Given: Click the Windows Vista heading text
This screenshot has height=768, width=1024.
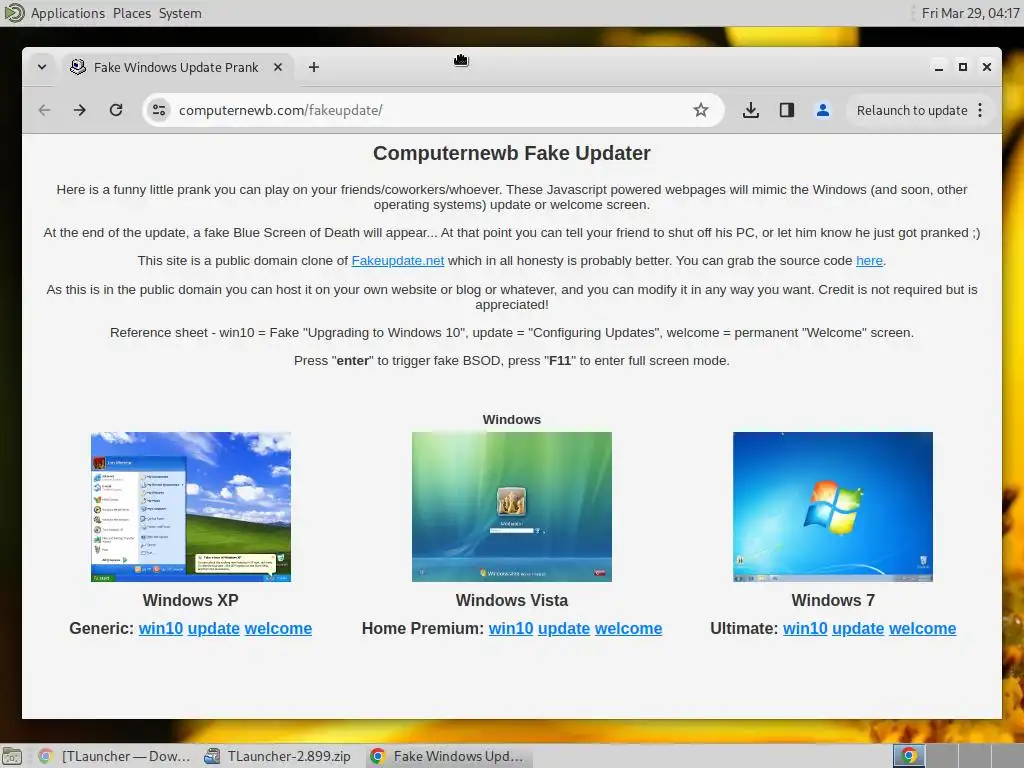Looking at the screenshot, I should click(512, 600).
